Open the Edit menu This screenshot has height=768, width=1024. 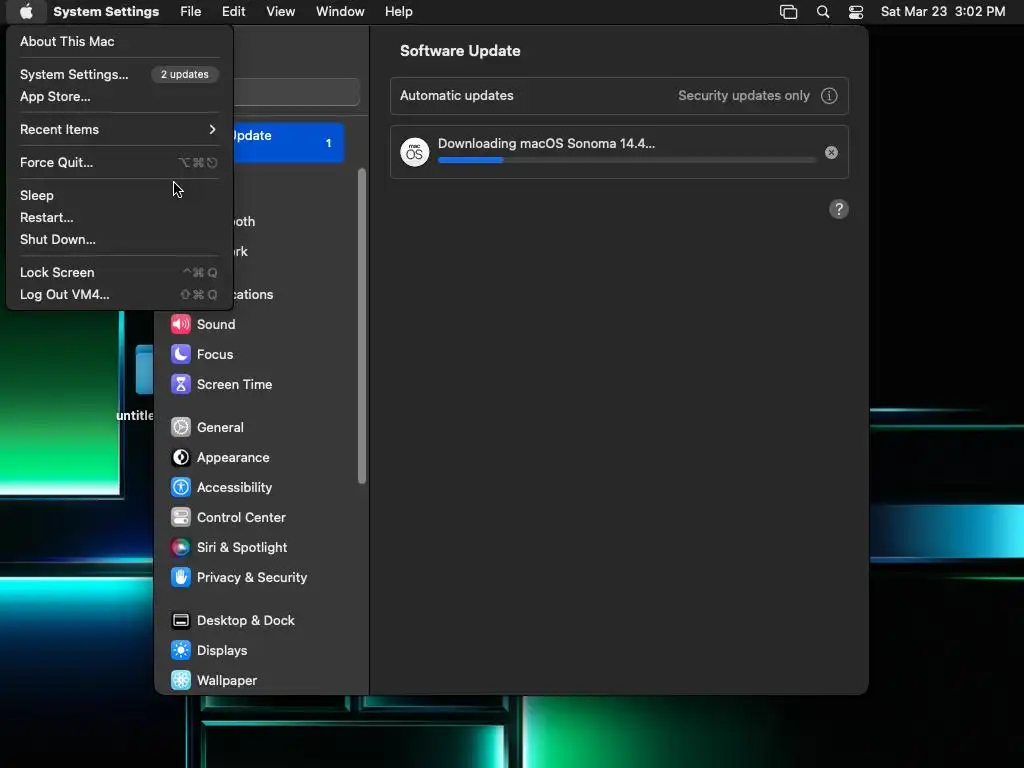233,12
